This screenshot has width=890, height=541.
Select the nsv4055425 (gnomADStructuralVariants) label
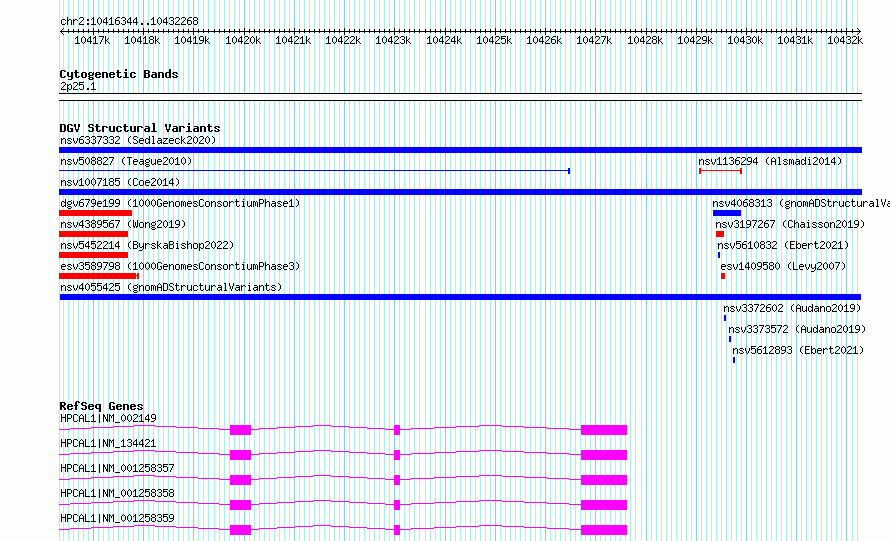point(171,287)
